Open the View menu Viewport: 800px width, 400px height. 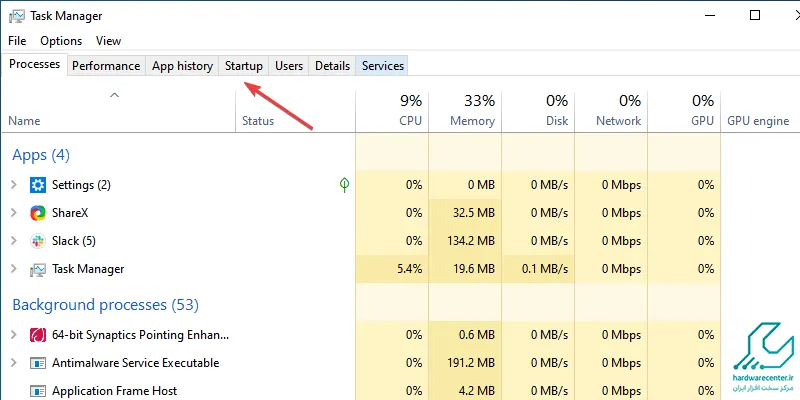tap(109, 41)
